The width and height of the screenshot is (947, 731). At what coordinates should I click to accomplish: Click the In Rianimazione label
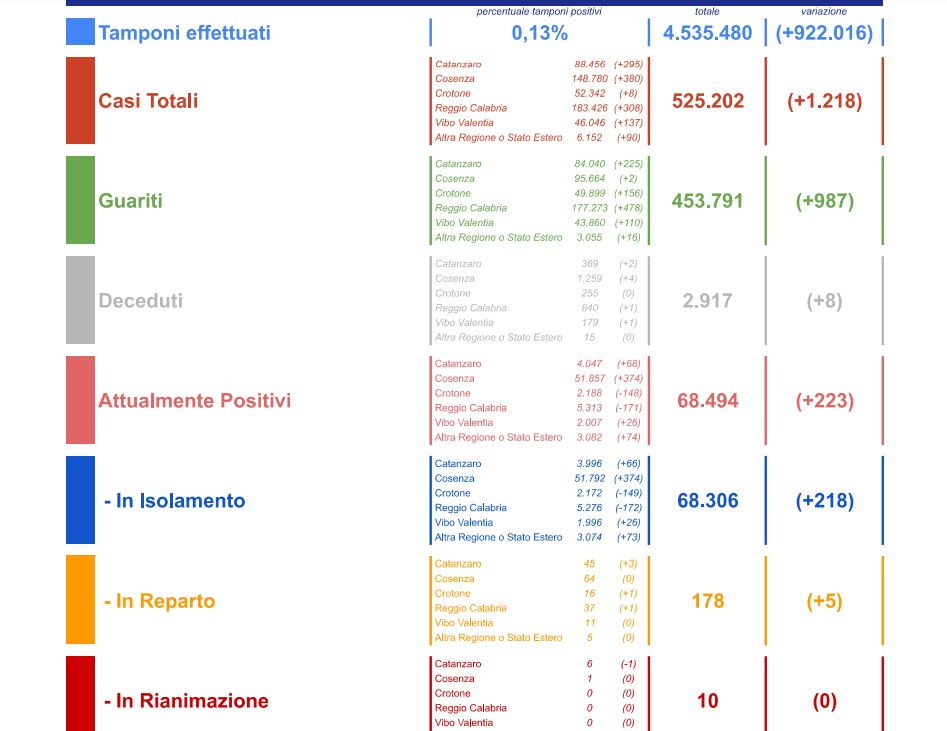coord(186,701)
